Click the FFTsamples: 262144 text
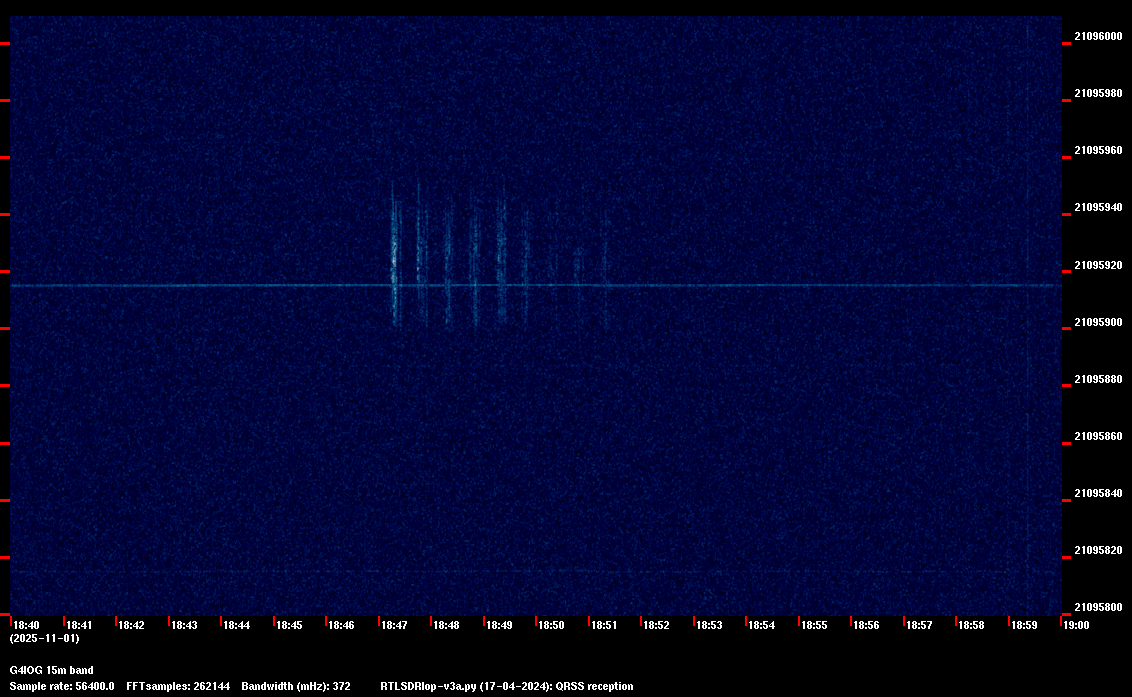The width and height of the screenshot is (1132, 697). point(178,687)
